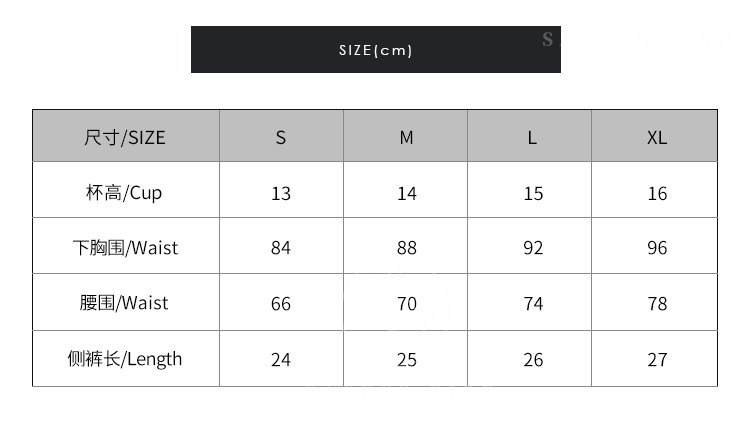This screenshot has height=433, width=750.
Task: Click Cup value 14 for size M
Action: coord(406,193)
